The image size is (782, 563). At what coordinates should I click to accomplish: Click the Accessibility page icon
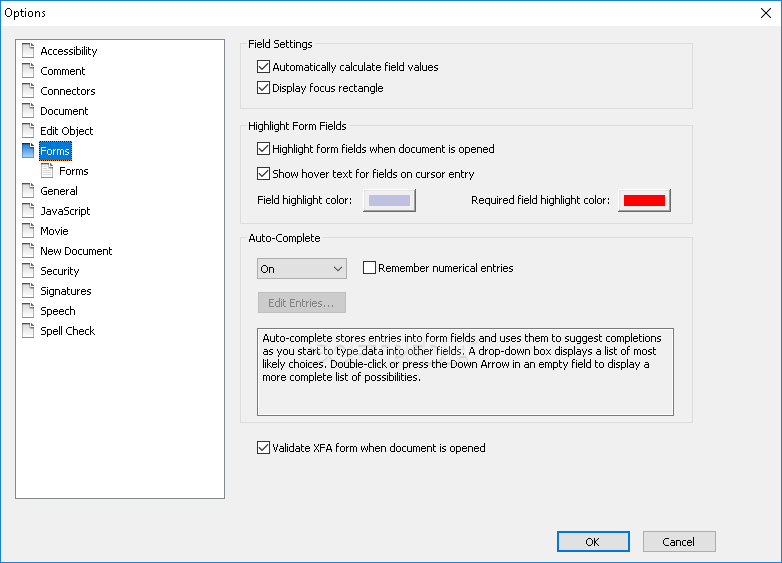(28, 50)
